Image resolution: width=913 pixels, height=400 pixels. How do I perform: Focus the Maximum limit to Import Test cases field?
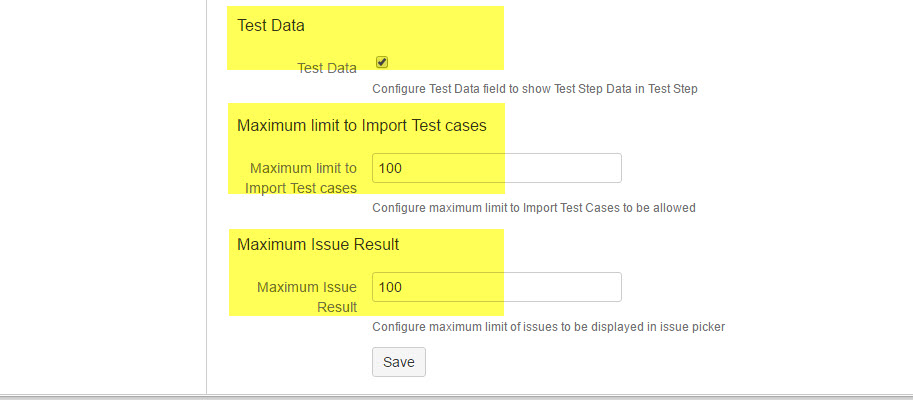click(496, 168)
